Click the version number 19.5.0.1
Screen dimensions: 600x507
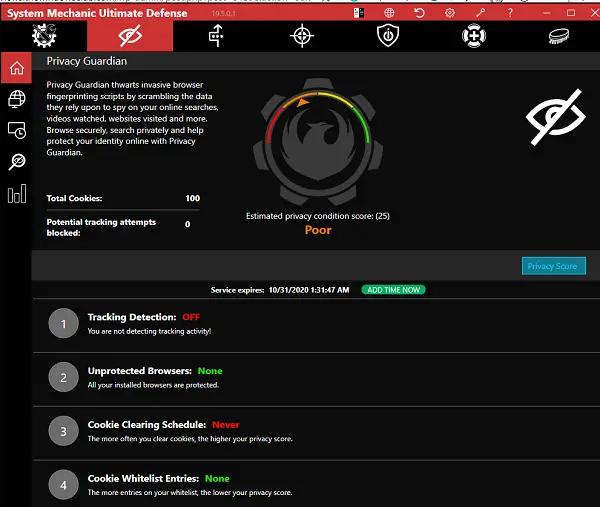point(223,13)
